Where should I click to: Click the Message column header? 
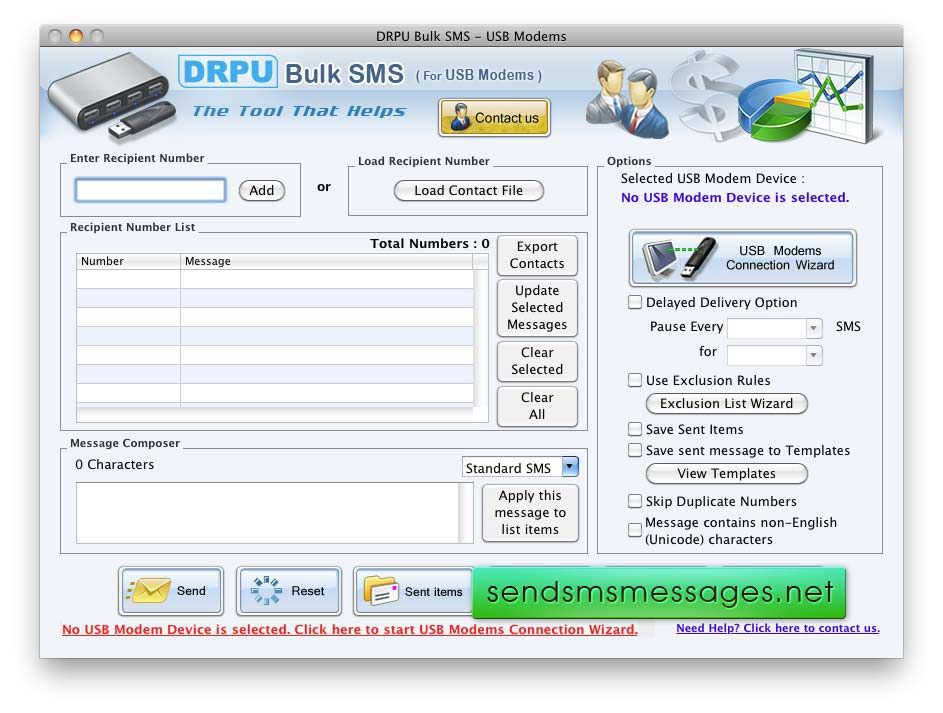pos(326,261)
